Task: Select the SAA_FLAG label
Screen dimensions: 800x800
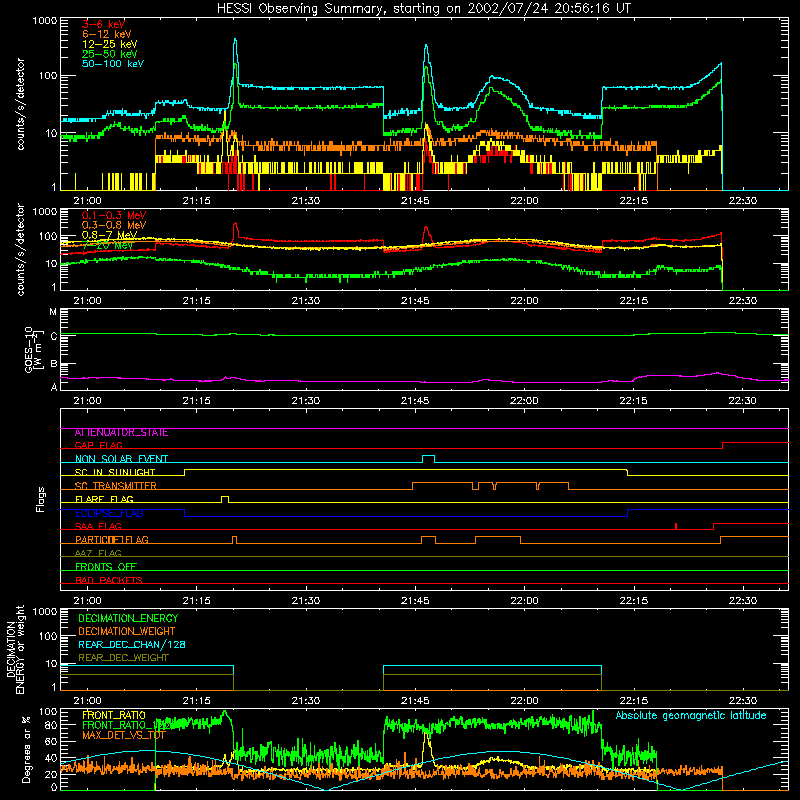Action: 98,526
